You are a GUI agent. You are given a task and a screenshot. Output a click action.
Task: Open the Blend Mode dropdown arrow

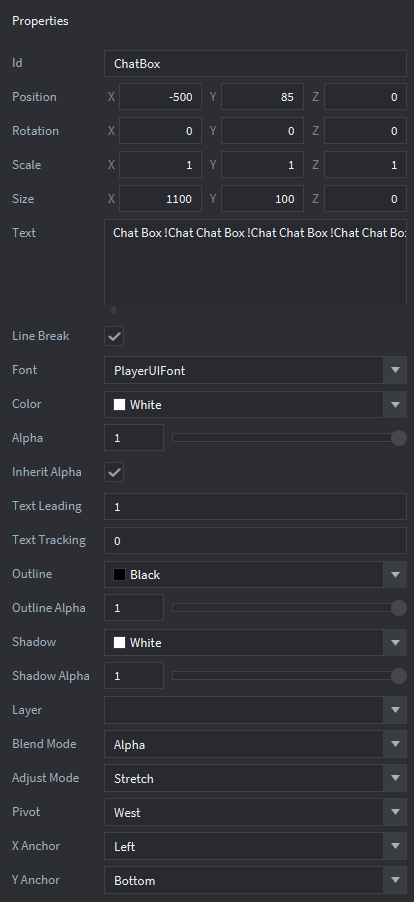(395, 744)
